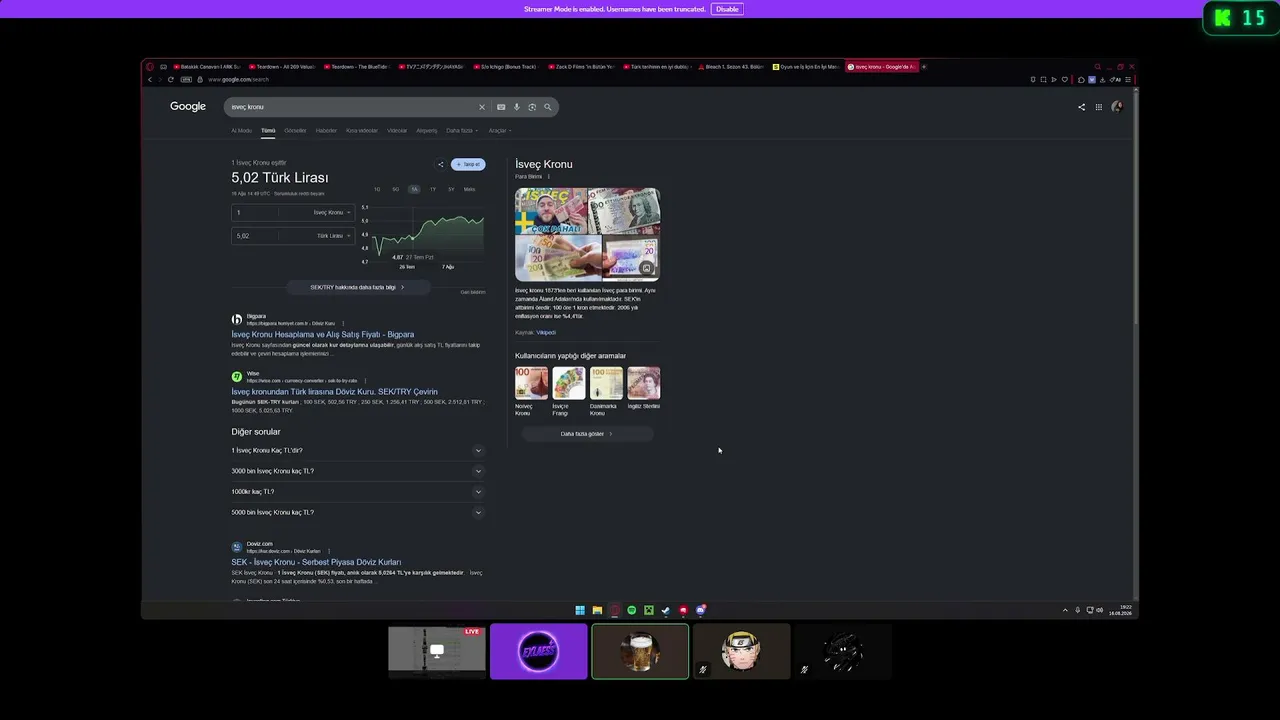The image size is (1280, 720).
Task: Open File Explorer from the taskbar
Action: pos(597,610)
